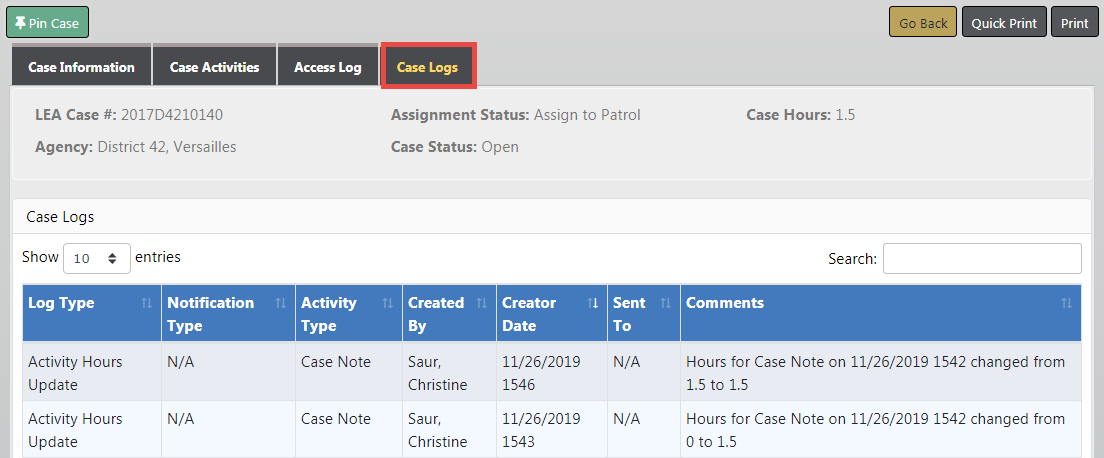The image size is (1104, 458).
Task: Sort the table by Activity Type arrows
Action: (387, 303)
